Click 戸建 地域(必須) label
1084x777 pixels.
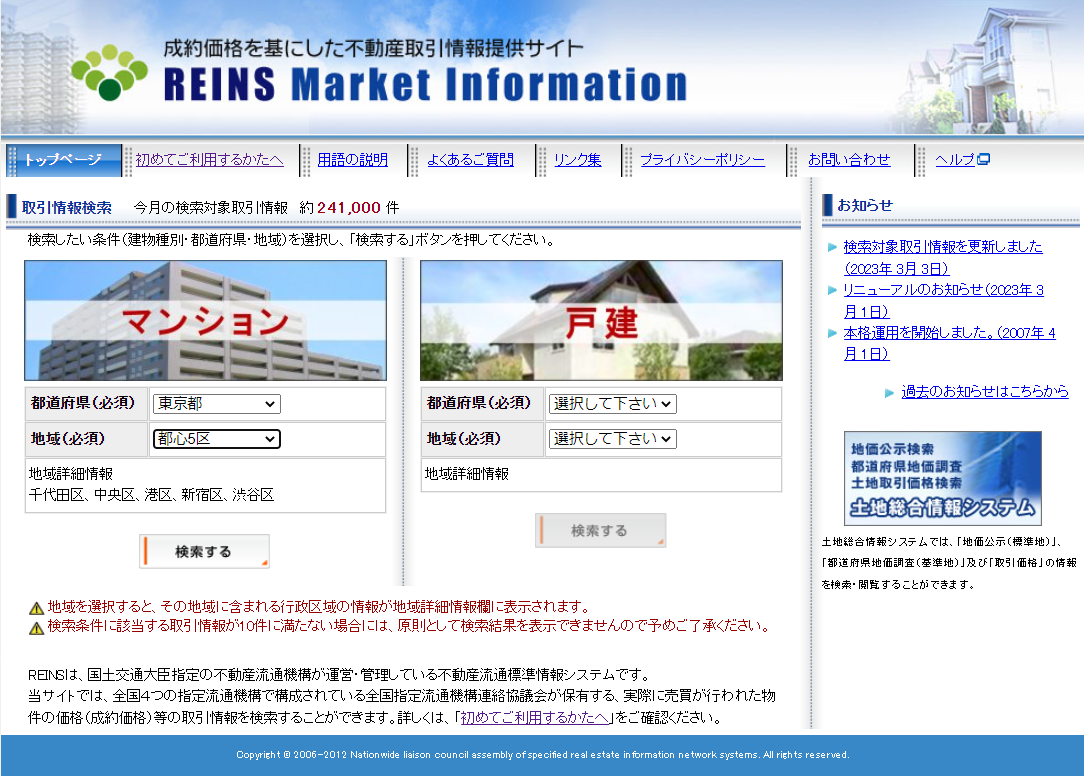tap(463, 438)
